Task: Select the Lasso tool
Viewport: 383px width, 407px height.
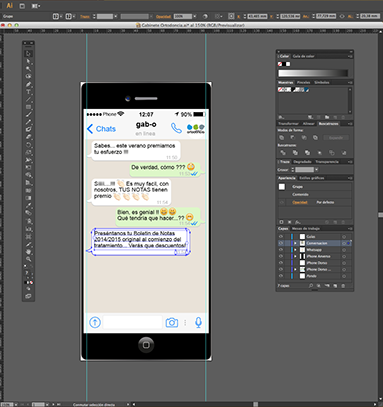Action: (28, 76)
